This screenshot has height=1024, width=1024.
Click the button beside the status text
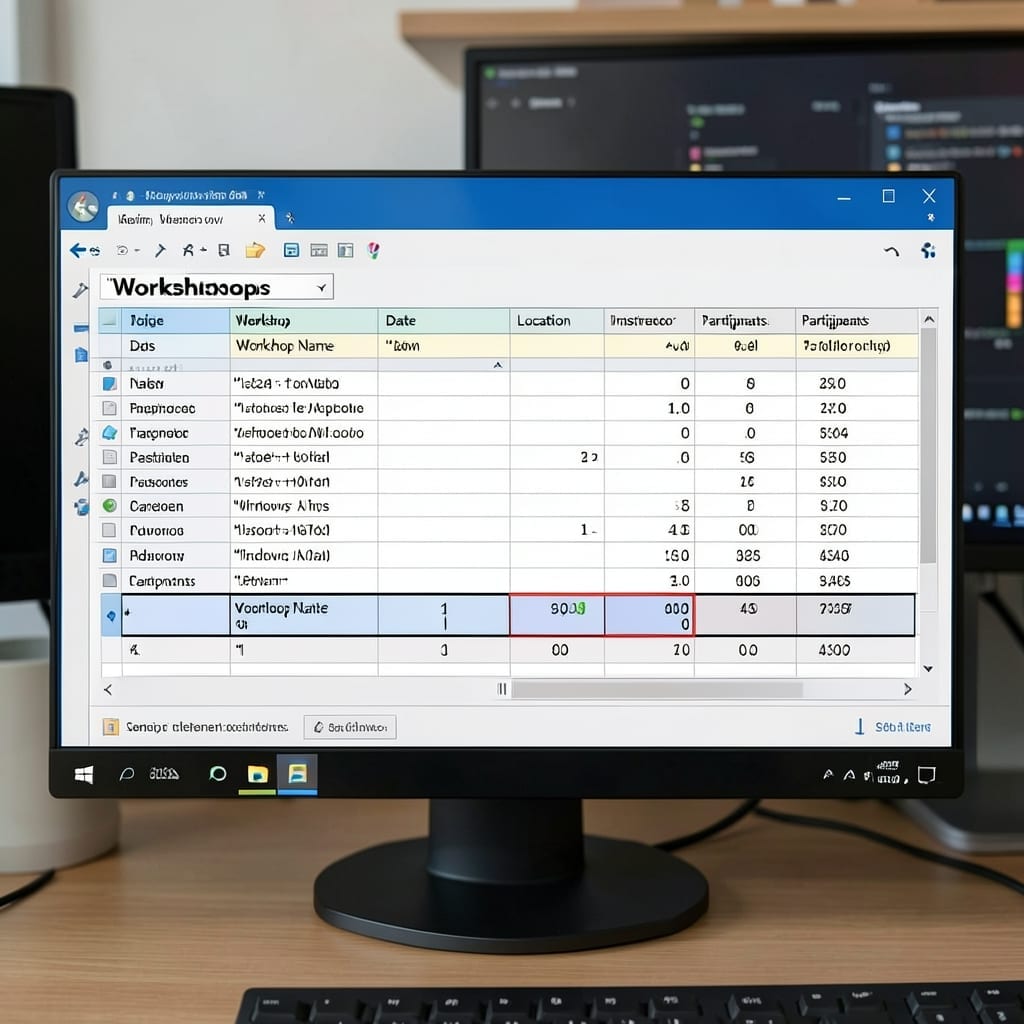tap(350, 727)
